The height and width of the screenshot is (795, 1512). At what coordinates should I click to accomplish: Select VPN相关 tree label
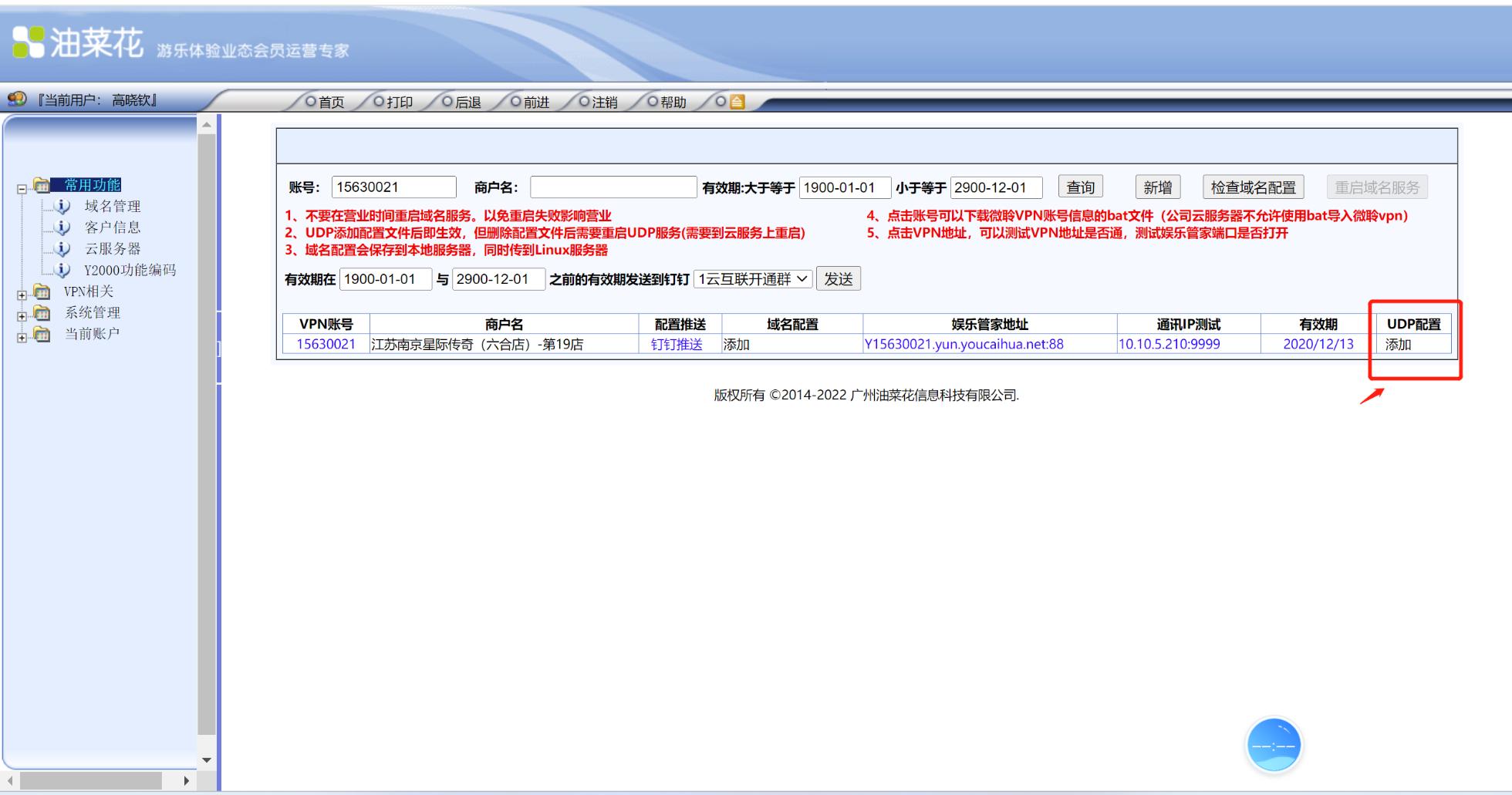pos(89,291)
